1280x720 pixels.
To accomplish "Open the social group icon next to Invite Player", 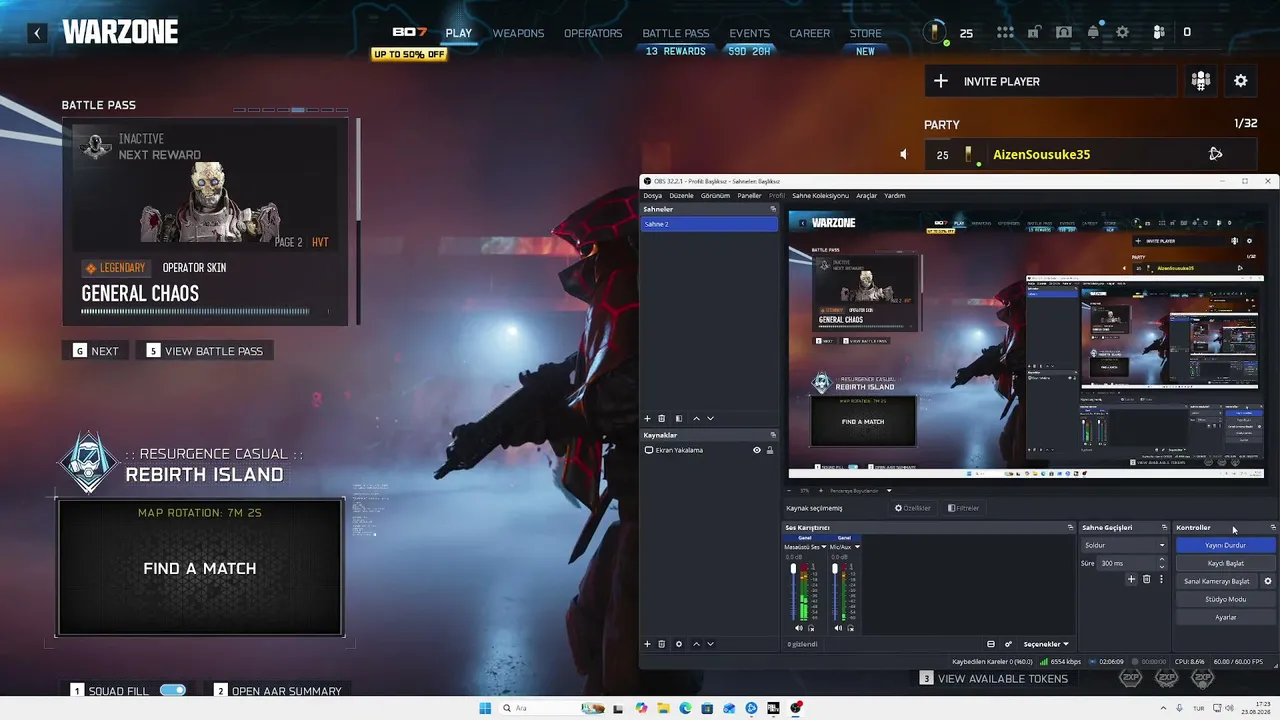I will (x=1201, y=81).
